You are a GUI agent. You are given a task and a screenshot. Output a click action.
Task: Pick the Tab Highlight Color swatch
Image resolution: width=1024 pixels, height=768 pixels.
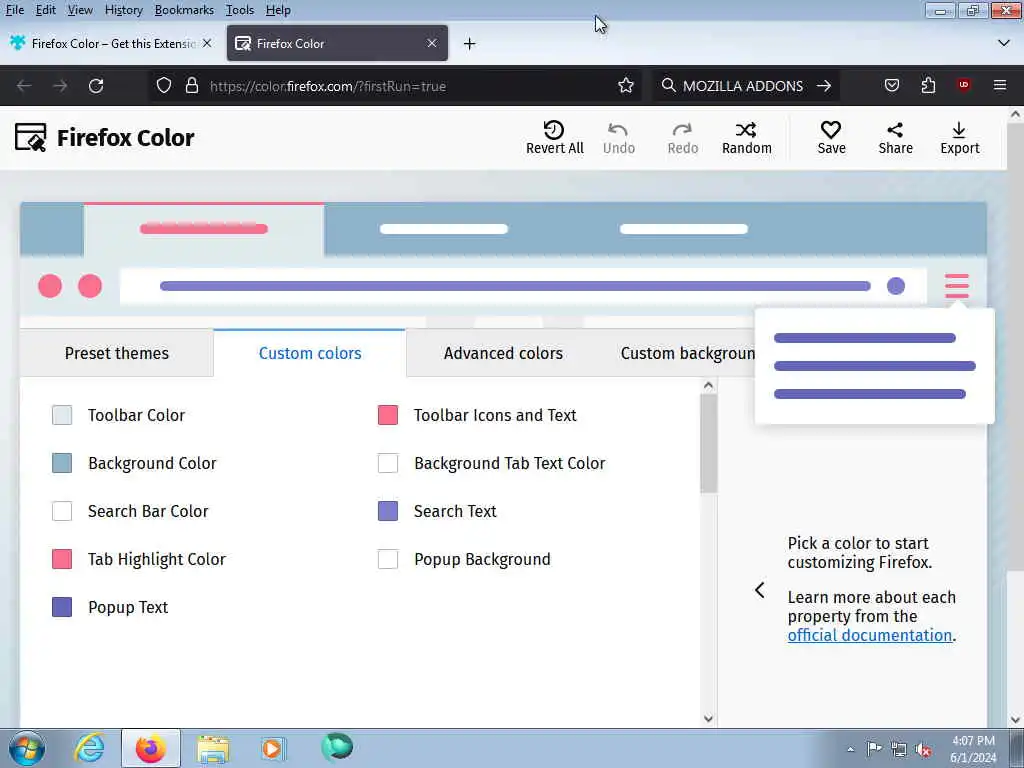pos(62,559)
